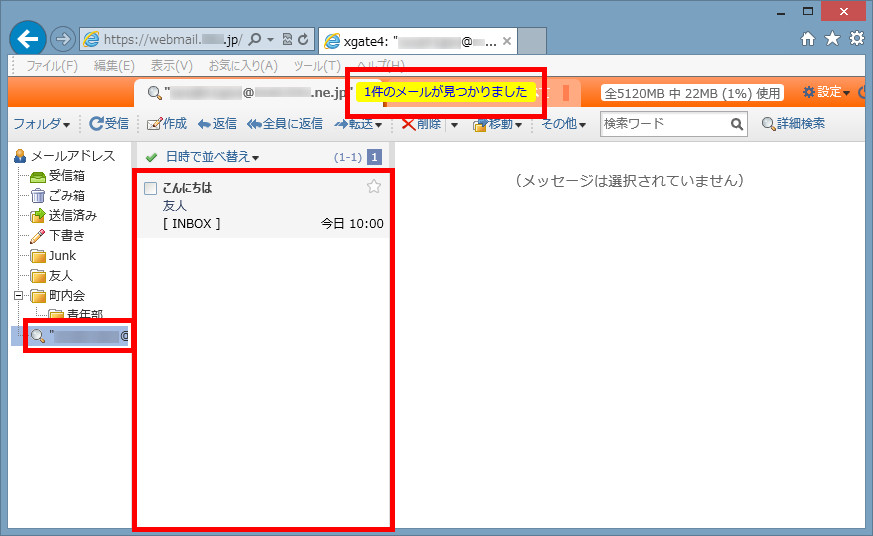Open the 日時で並べ替え sort dropdown
The width and height of the screenshot is (873, 536).
pyautogui.click(x=212, y=157)
